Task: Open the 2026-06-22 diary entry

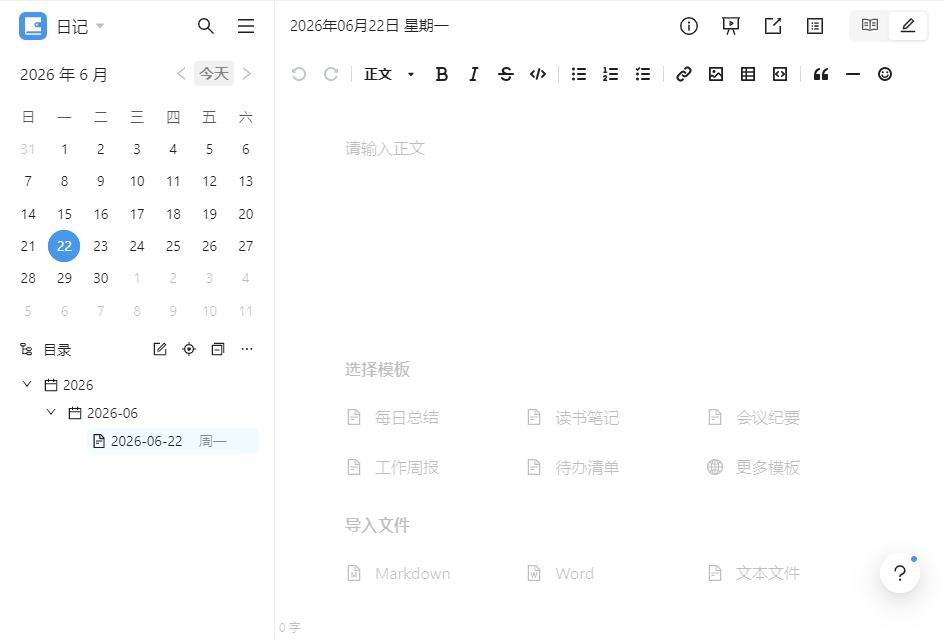Action: [173, 441]
